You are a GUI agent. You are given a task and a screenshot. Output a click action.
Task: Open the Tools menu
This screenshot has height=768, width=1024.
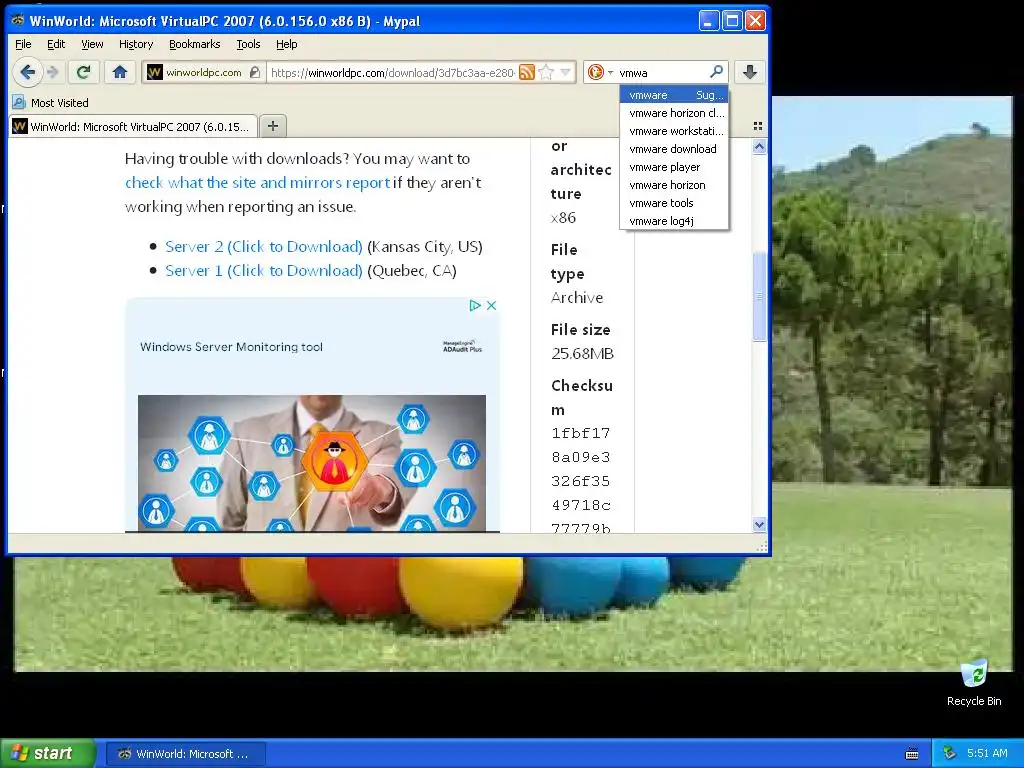point(248,44)
